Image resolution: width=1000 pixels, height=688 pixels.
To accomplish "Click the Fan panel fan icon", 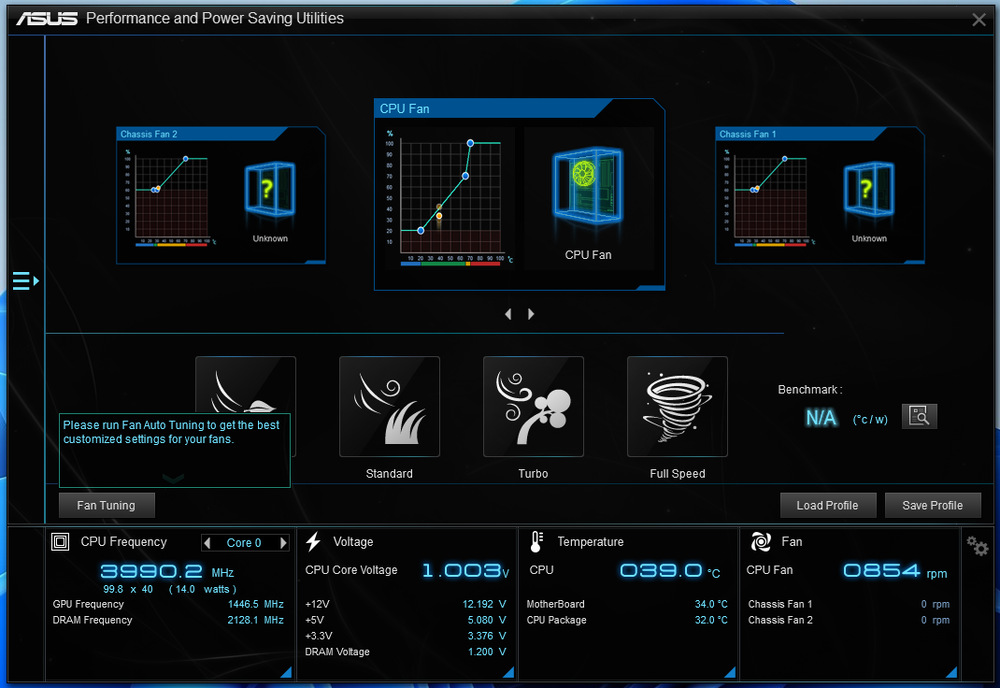I will coord(760,542).
